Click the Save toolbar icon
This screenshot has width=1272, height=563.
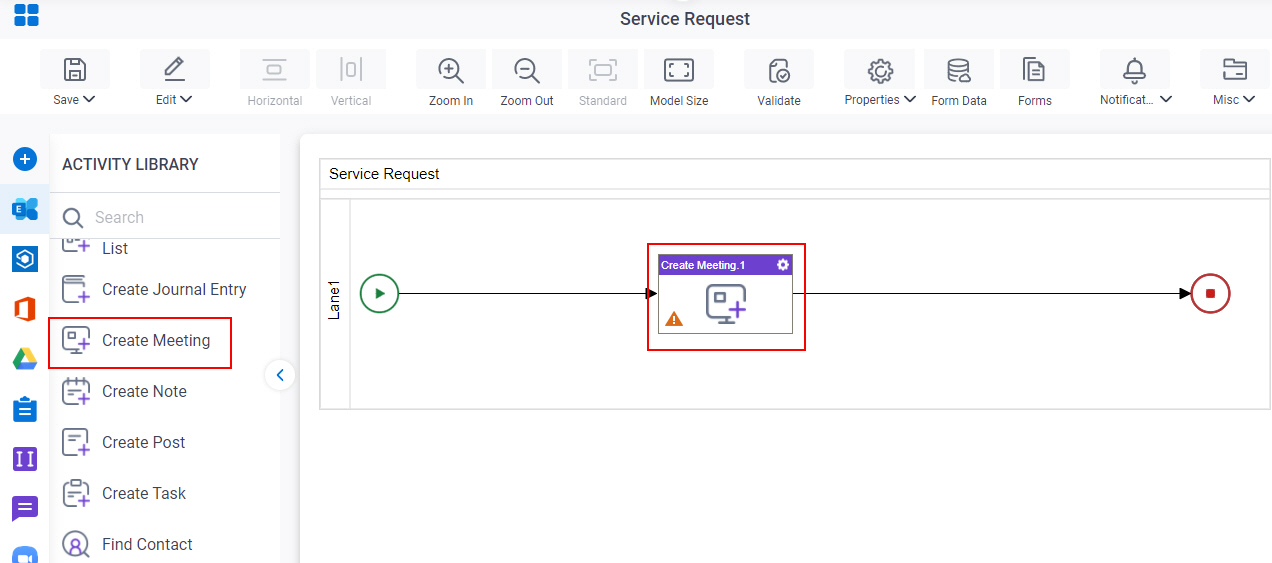pyautogui.click(x=75, y=69)
